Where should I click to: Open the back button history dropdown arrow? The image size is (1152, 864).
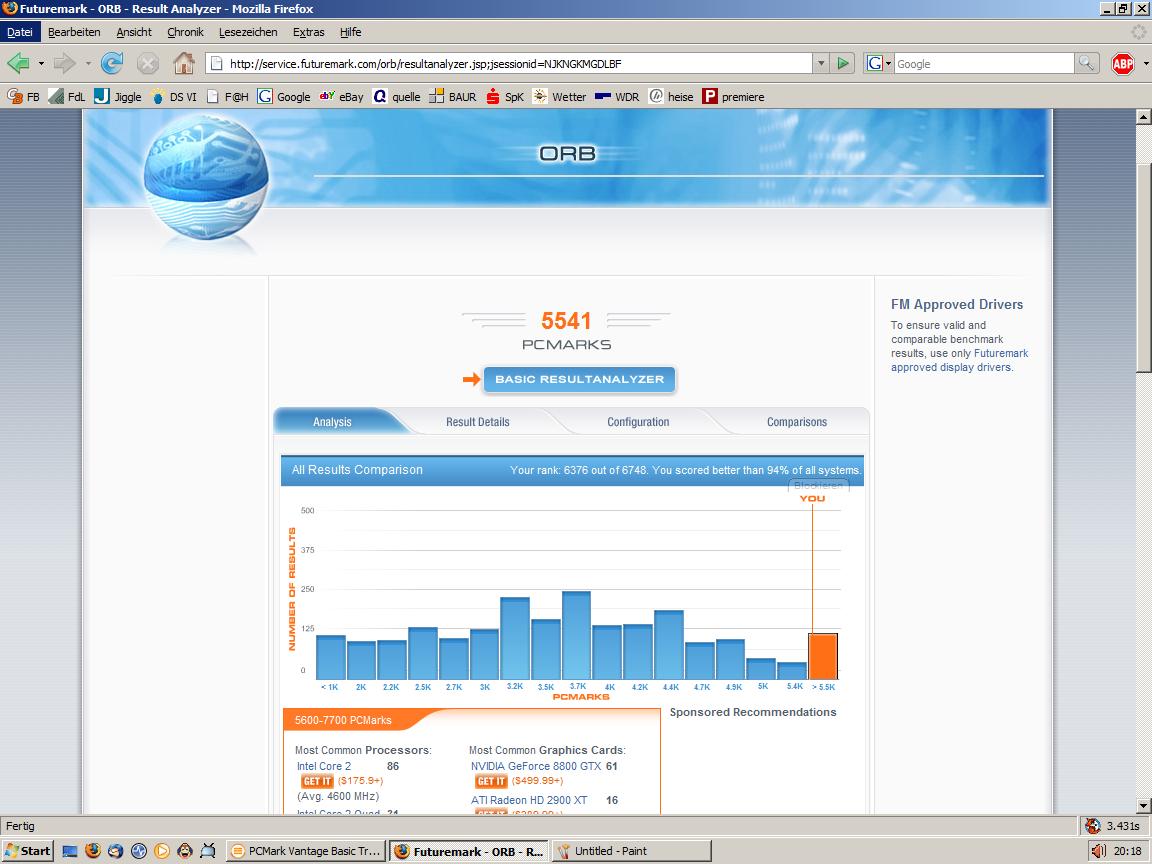pos(41,64)
